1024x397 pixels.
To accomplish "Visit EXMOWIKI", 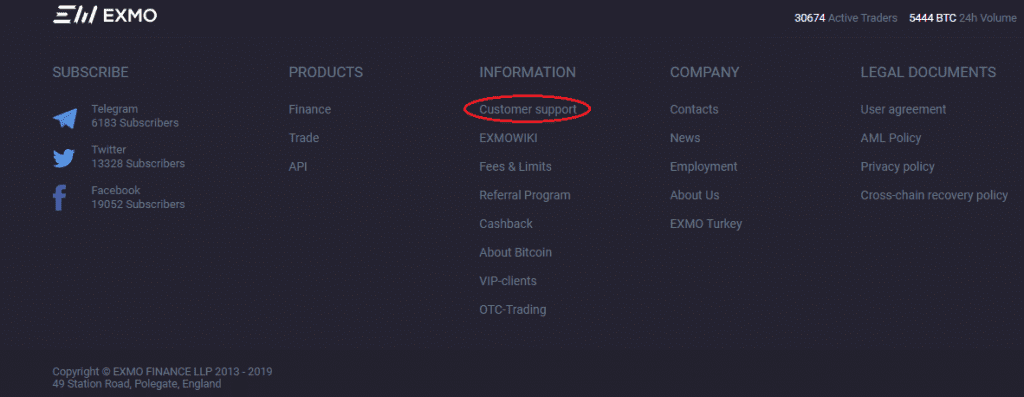I will coord(508,138).
